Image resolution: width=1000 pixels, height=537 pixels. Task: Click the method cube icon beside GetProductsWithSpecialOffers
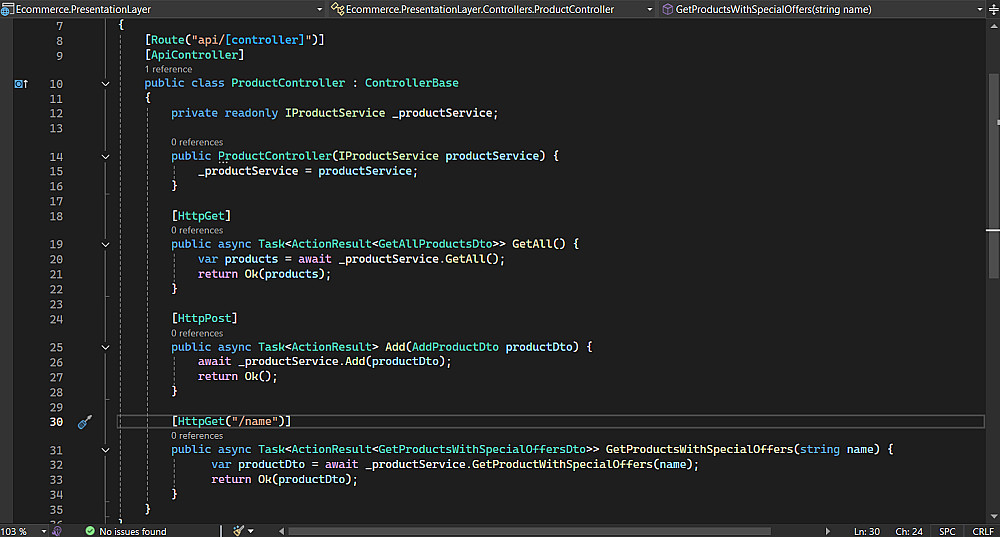pos(667,9)
